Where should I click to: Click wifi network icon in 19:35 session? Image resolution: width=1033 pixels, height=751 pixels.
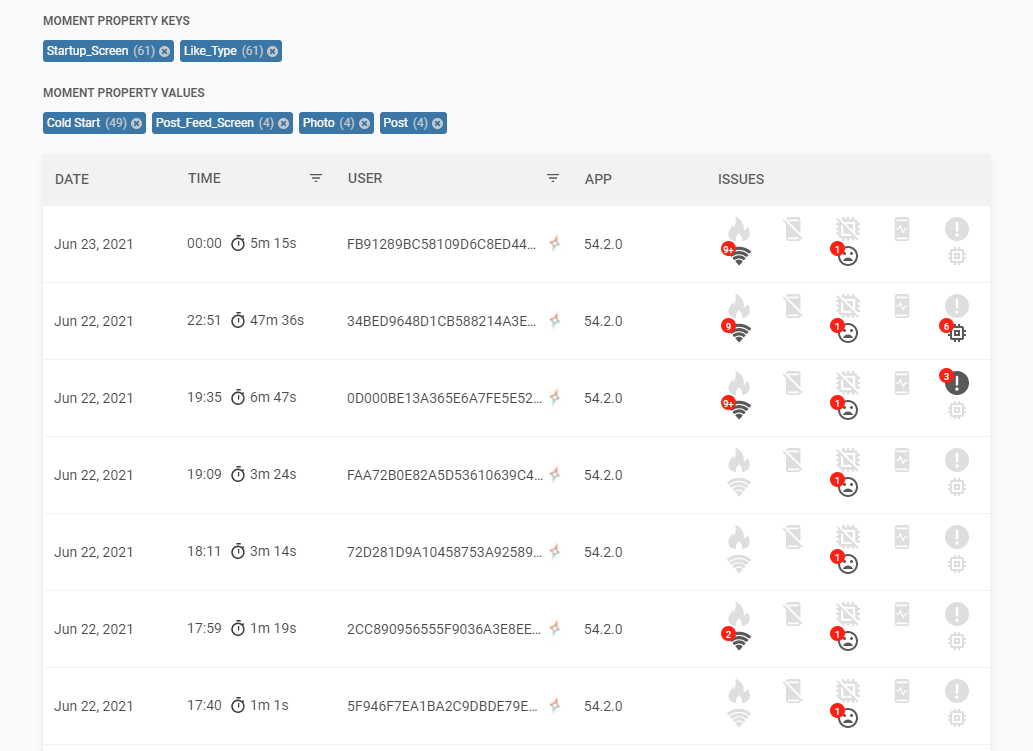pyautogui.click(x=739, y=410)
